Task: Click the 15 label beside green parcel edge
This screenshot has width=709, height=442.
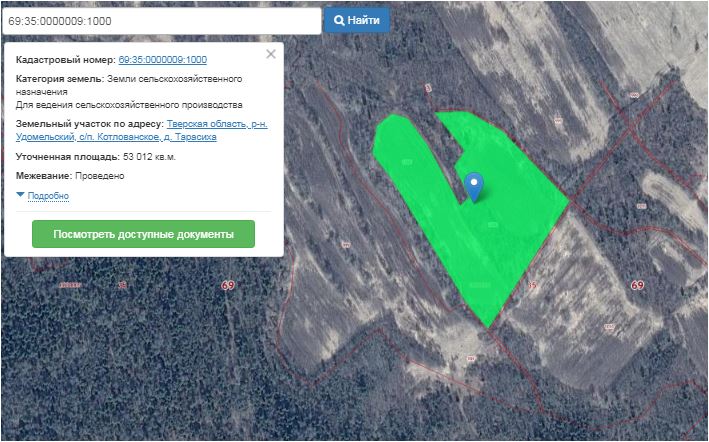Action: point(532,285)
